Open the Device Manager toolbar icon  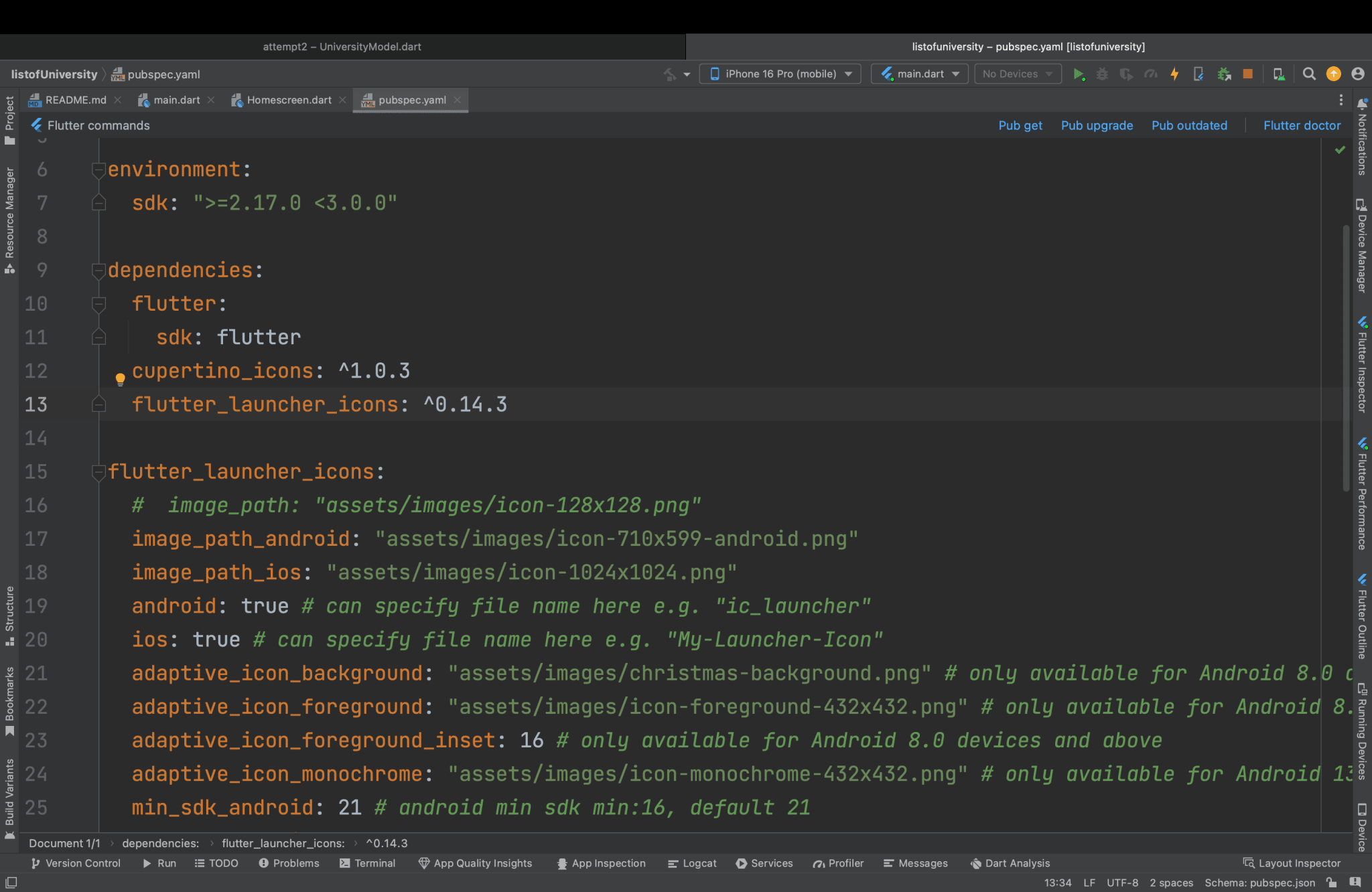1278,74
